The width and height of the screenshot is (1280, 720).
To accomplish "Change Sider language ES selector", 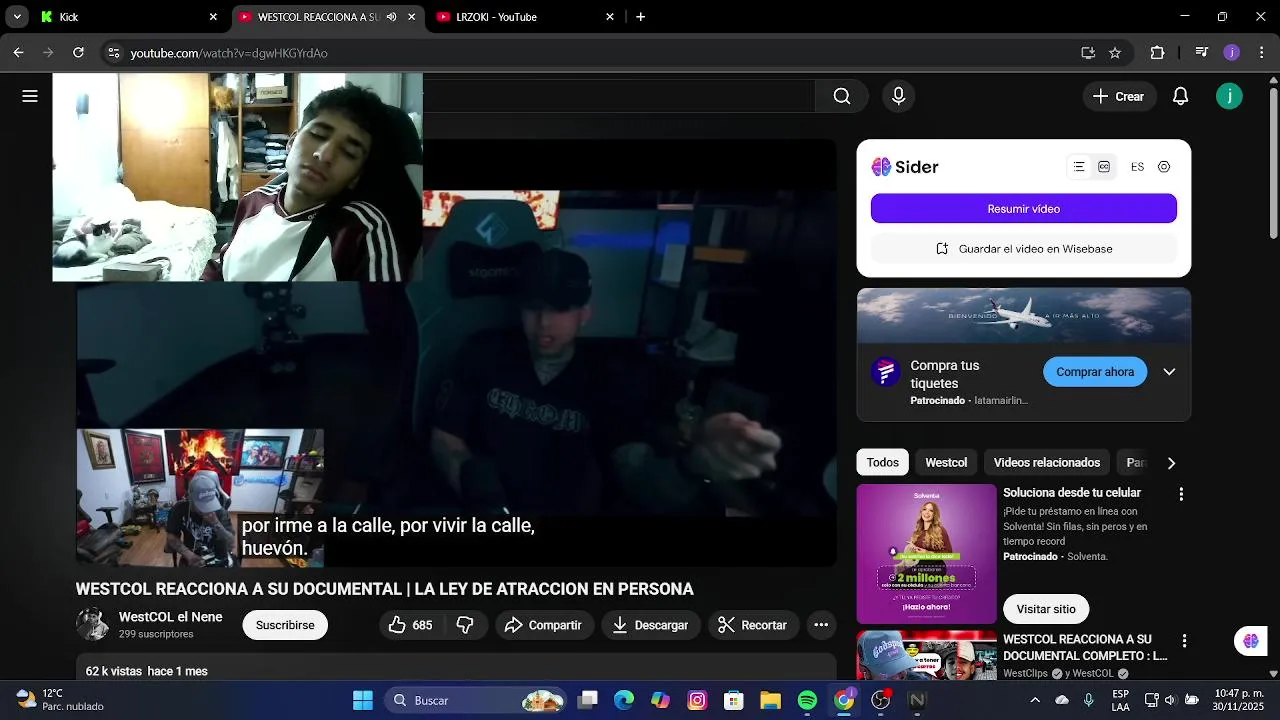I will (1137, 167).
